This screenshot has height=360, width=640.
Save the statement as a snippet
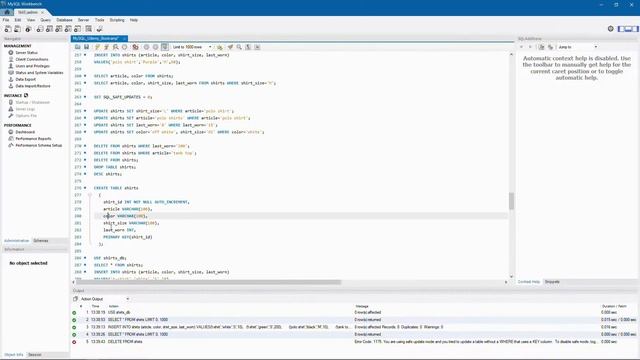(x=220, y=47)
